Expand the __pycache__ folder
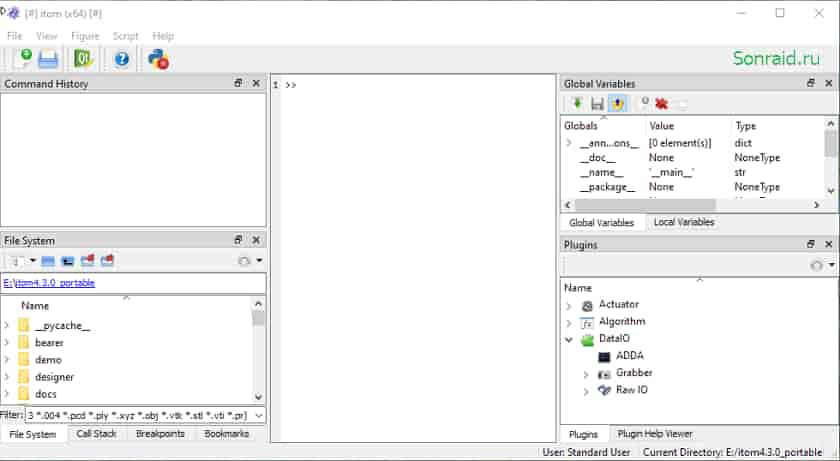Viewport: 840px width, 461px height. point(7,325)
